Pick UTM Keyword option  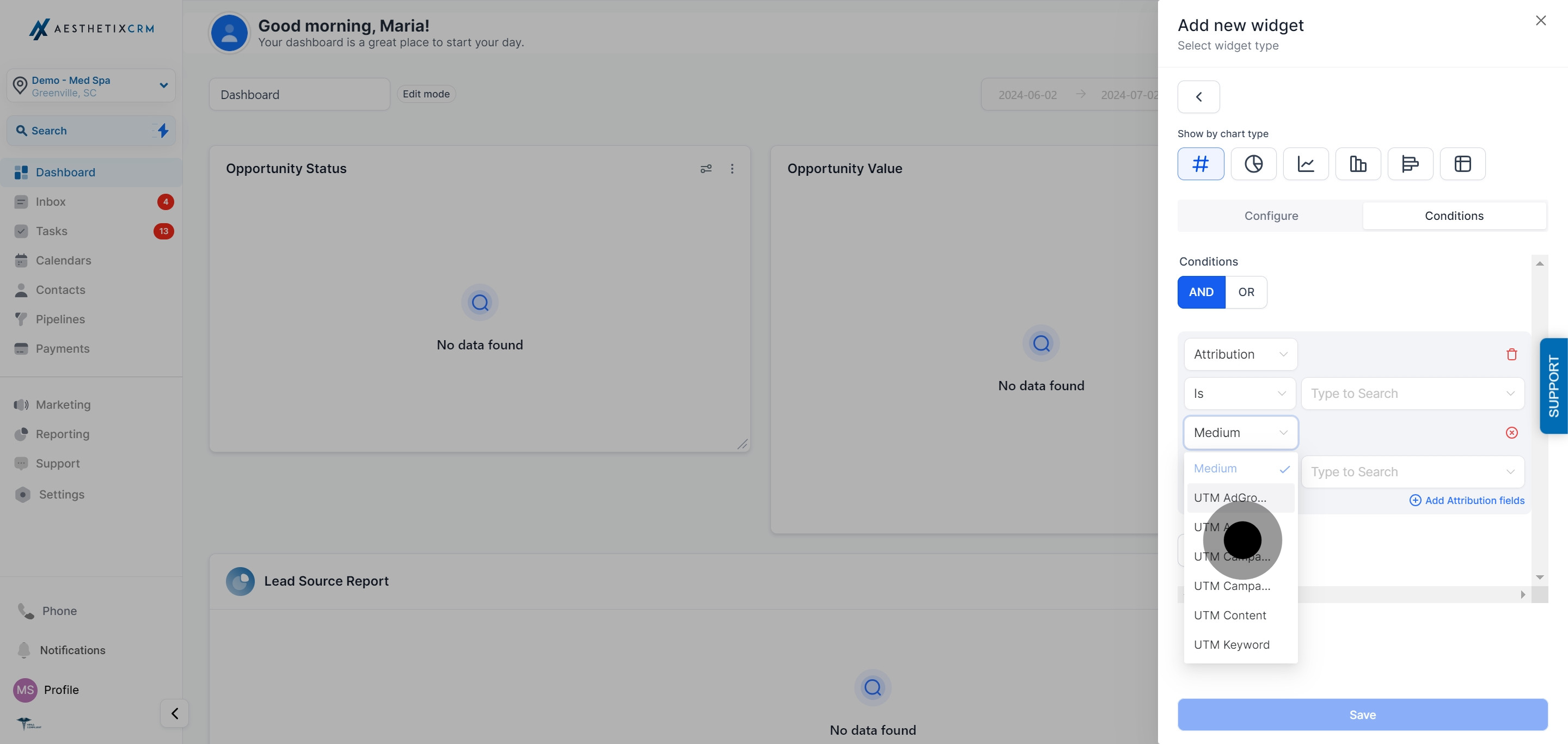[1232, 644]
